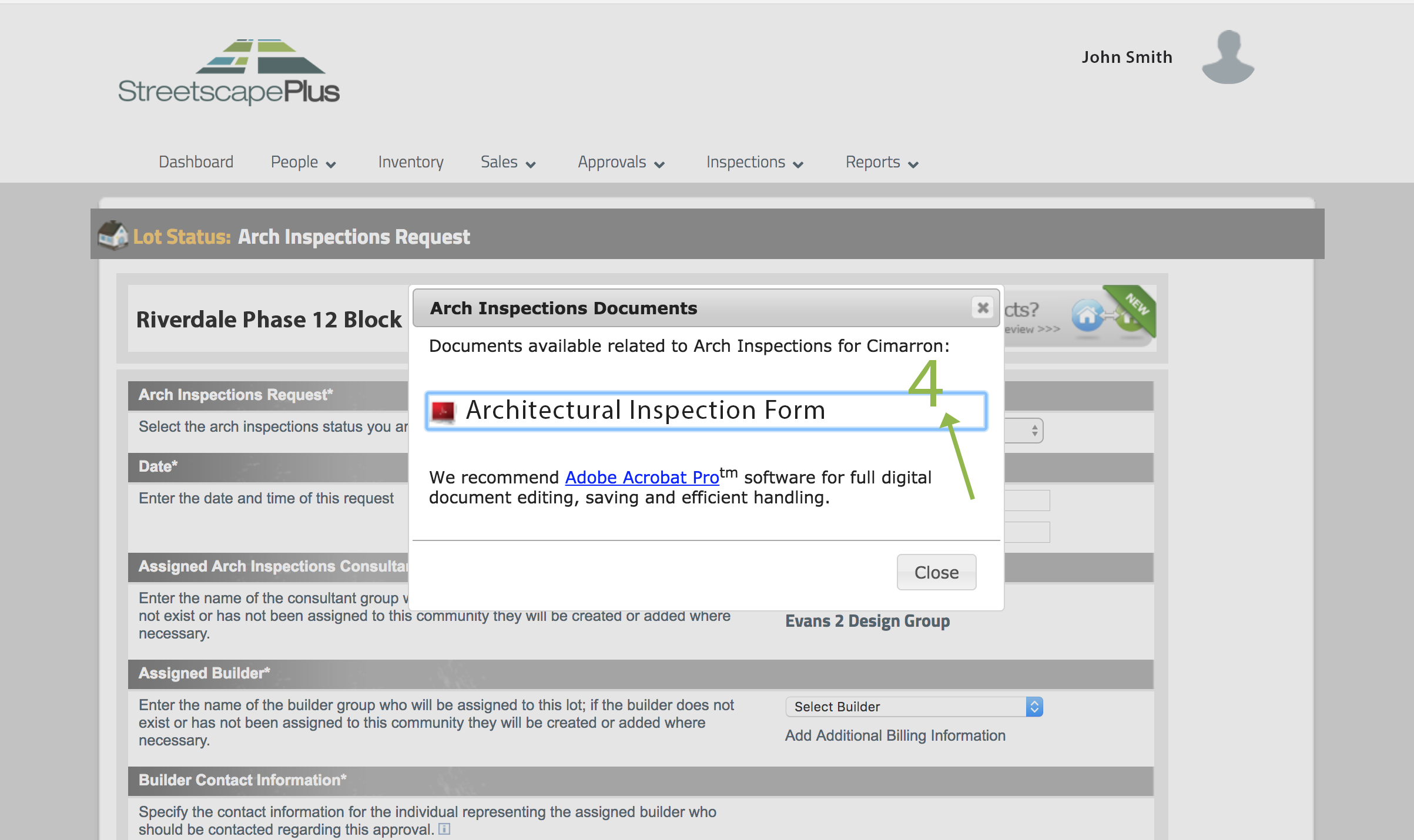Click the PDF icon beside Architectural Inspection Form
The height and width of the screenshot is (840, 1414).
[x=443, y=411]
